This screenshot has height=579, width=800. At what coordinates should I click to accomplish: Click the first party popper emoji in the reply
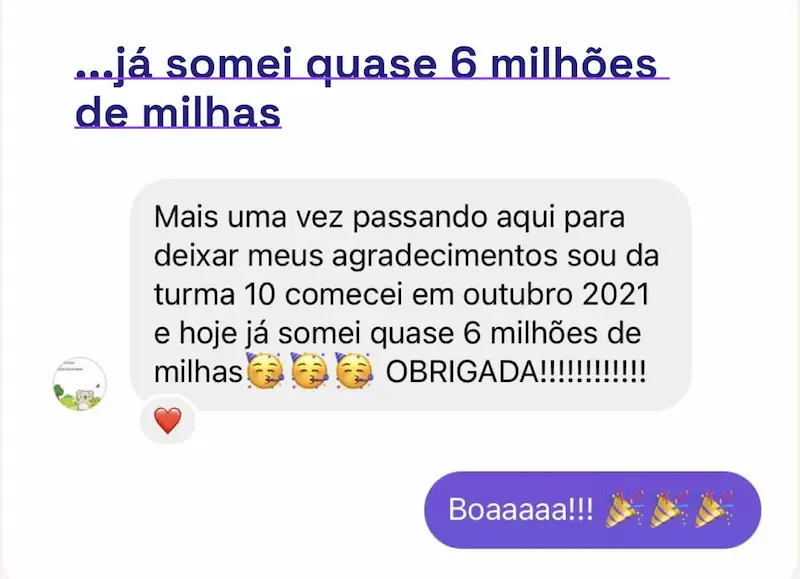tap(623, 509)
